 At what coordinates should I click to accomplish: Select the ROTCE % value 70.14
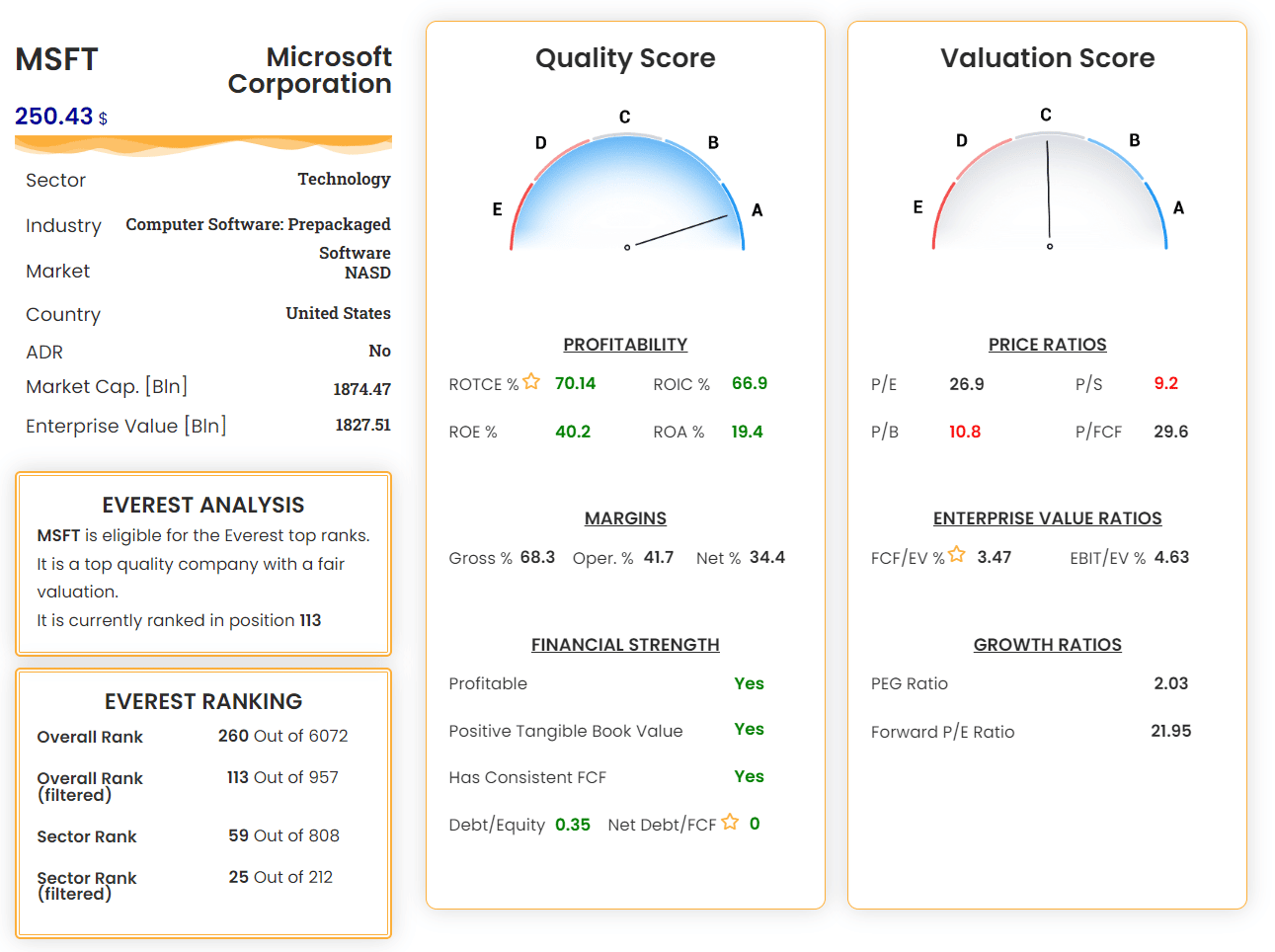[x=576, y=383]
